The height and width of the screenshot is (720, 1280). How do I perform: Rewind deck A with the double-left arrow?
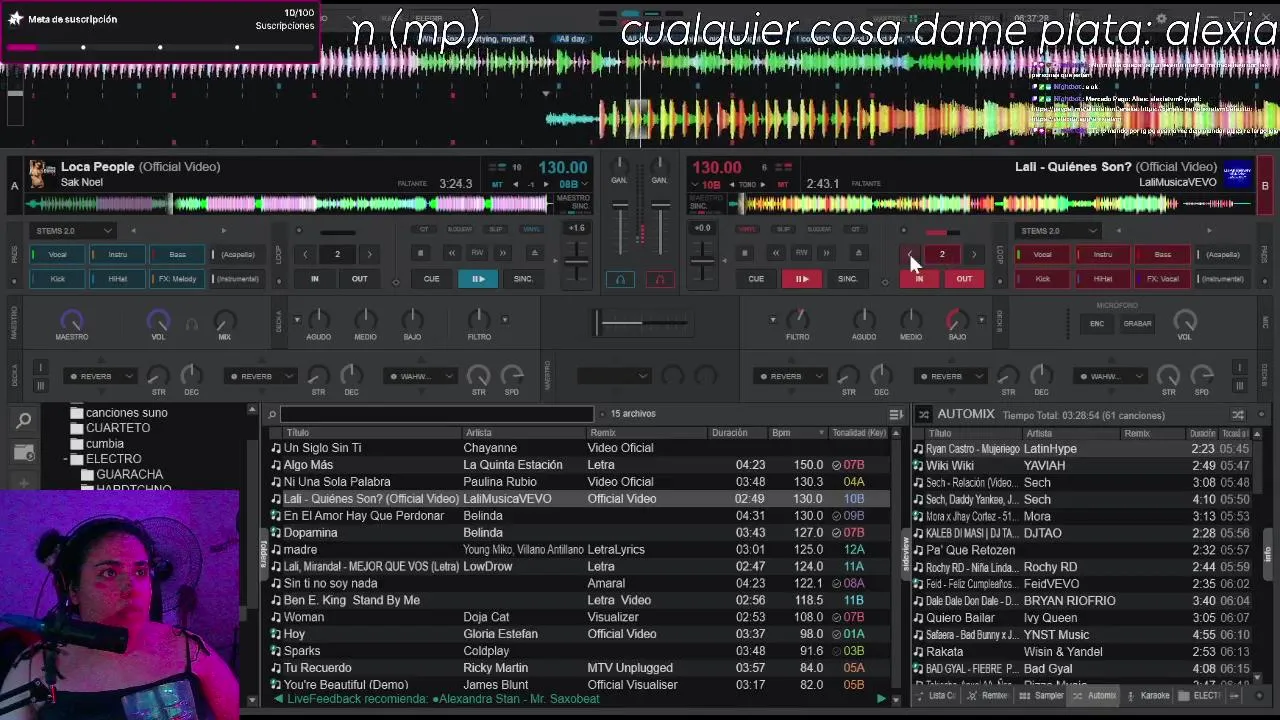(x=451, y=254)
